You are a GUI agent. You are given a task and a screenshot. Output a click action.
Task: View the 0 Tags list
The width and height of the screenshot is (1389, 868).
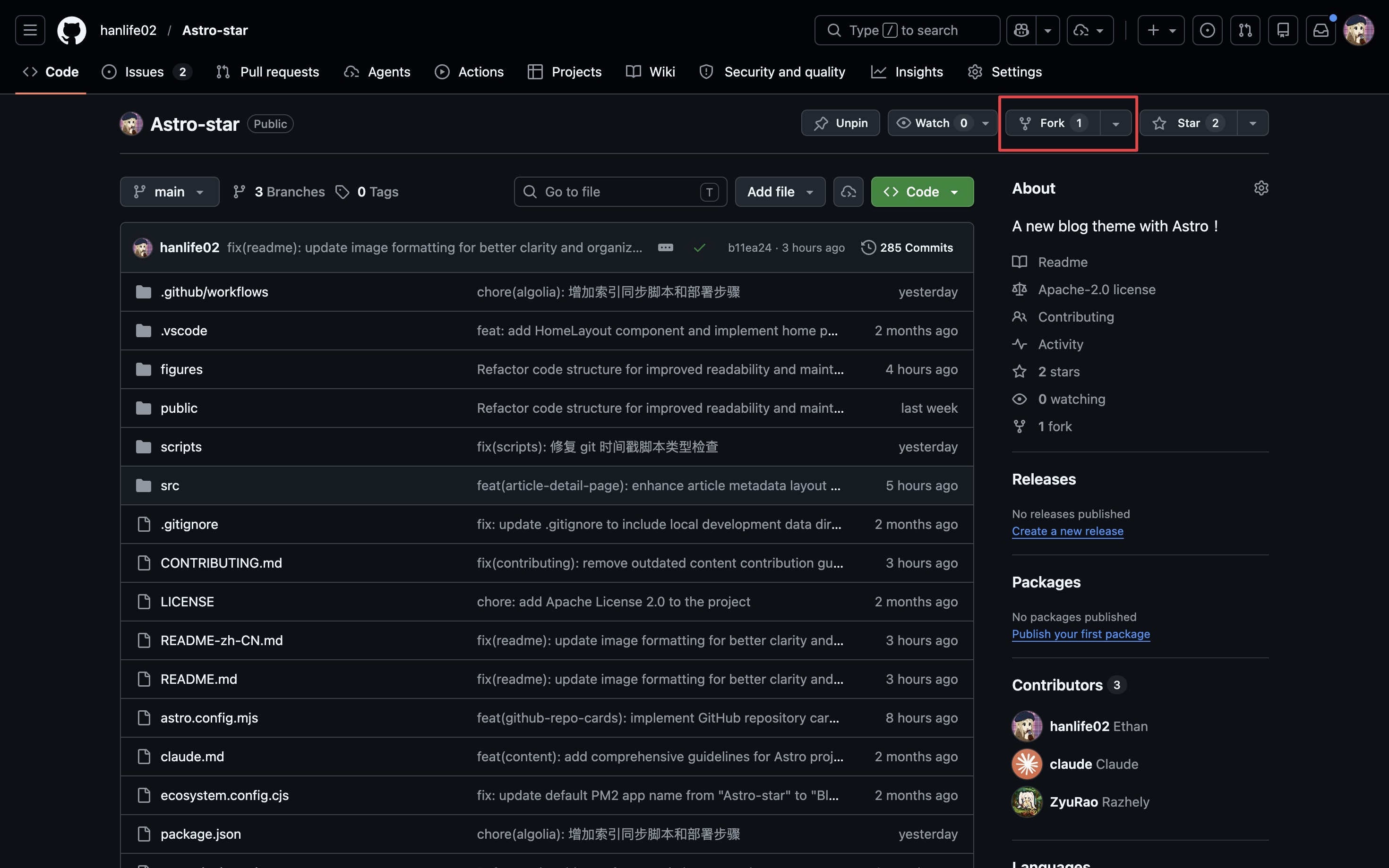[367, 192]
